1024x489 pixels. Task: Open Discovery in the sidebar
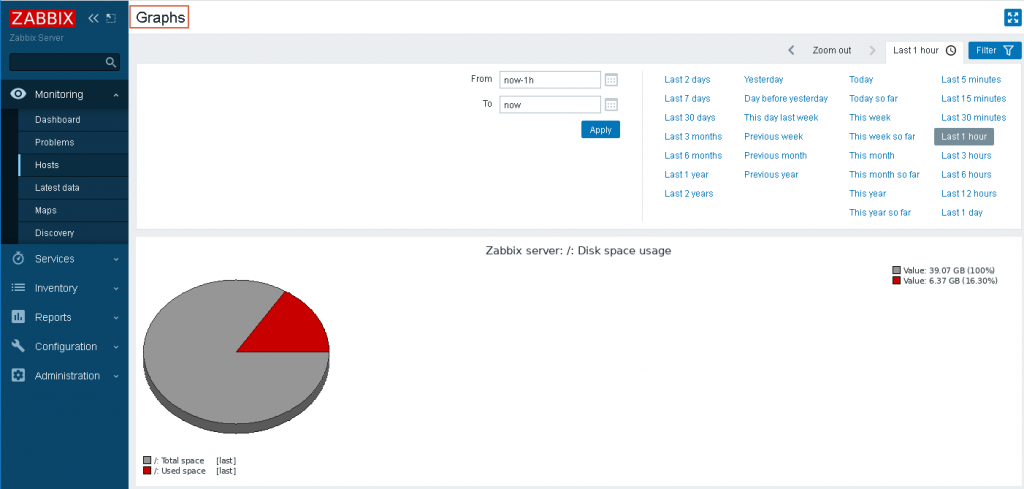coord(54,233)
